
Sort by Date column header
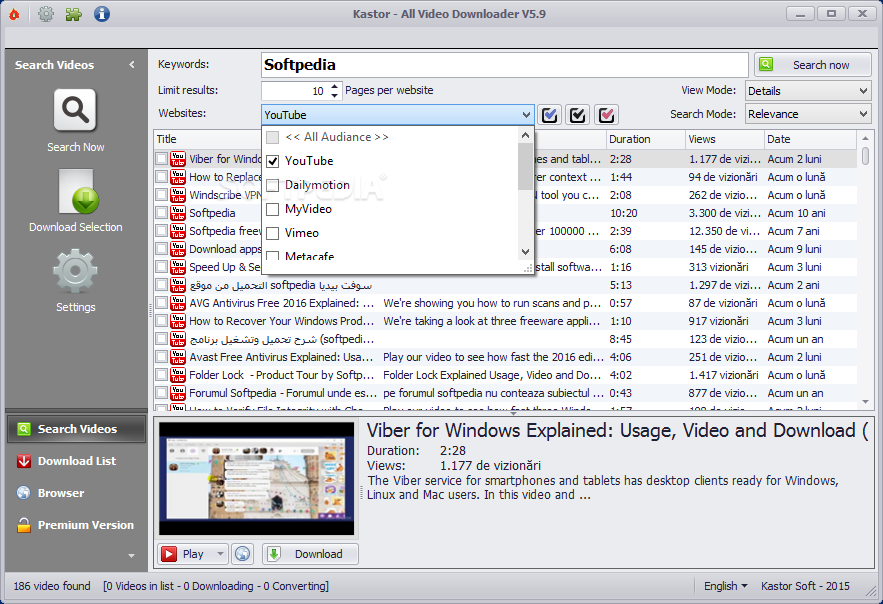[x=810, y=139]
